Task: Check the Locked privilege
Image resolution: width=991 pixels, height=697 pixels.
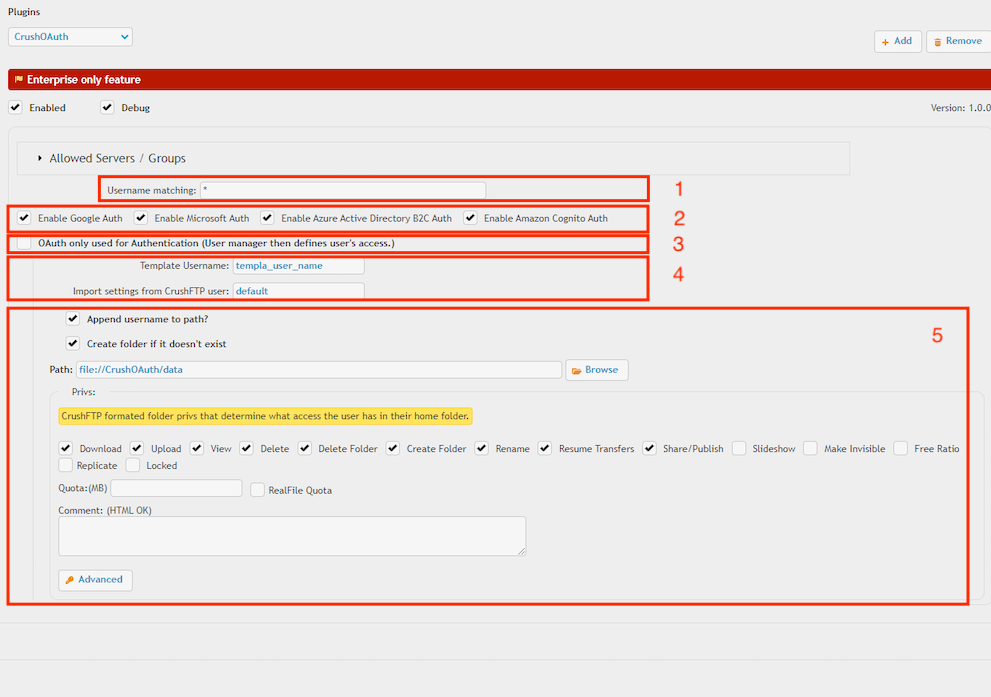Action: click(133, 465)
